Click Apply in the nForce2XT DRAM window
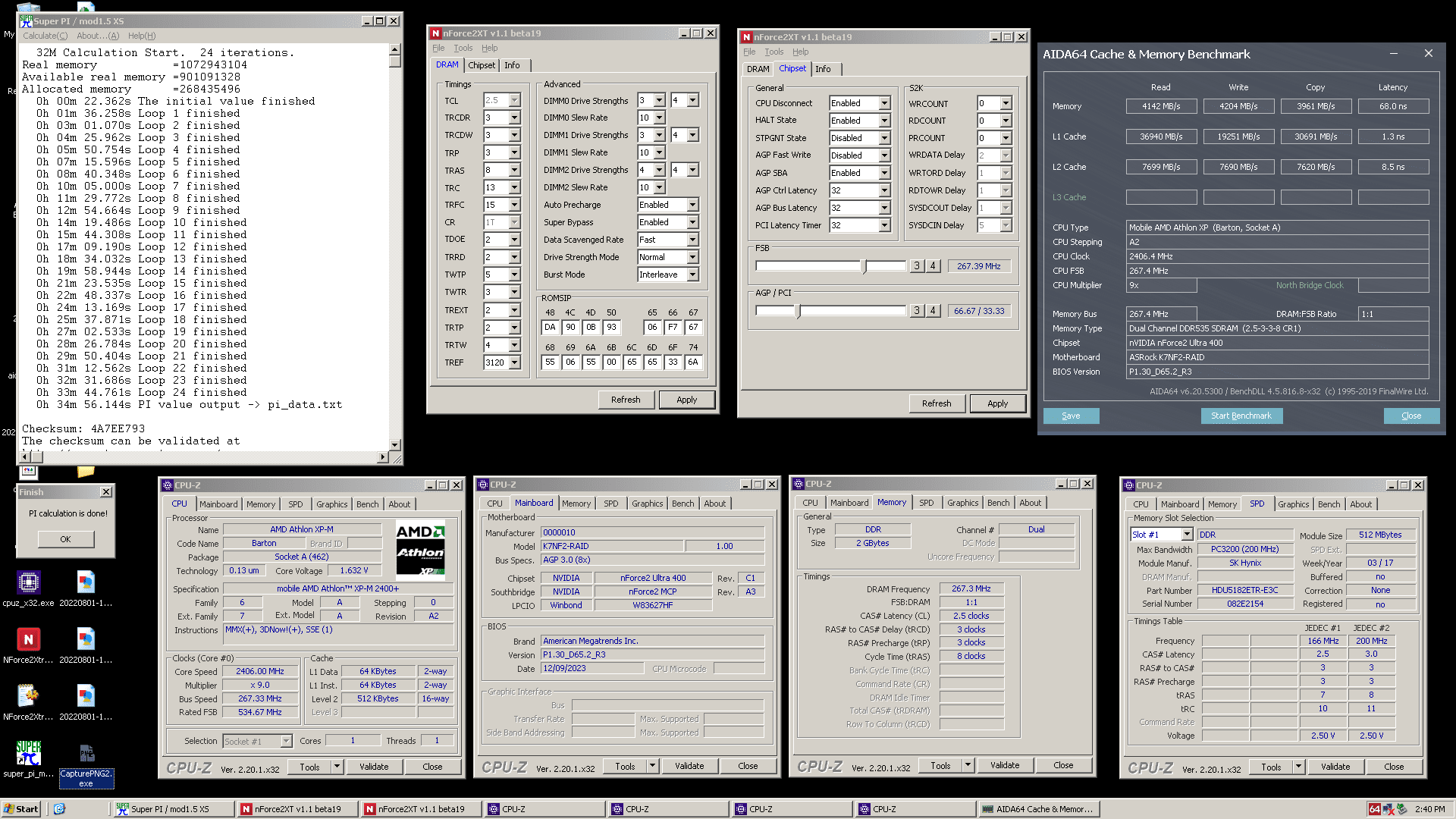Viewport: 1456px width, 819px height. (x=686, y=400)
